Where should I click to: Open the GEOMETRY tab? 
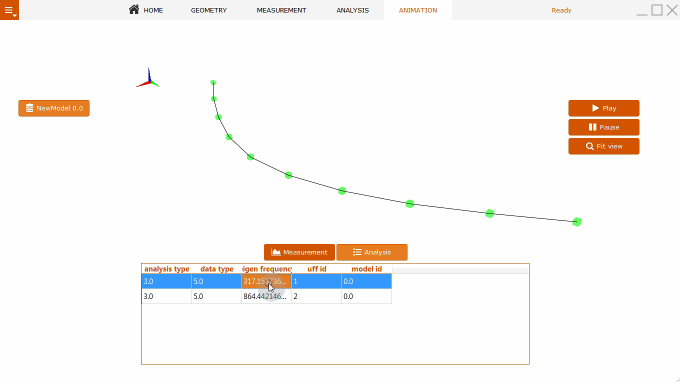click(x=209, y=10)
